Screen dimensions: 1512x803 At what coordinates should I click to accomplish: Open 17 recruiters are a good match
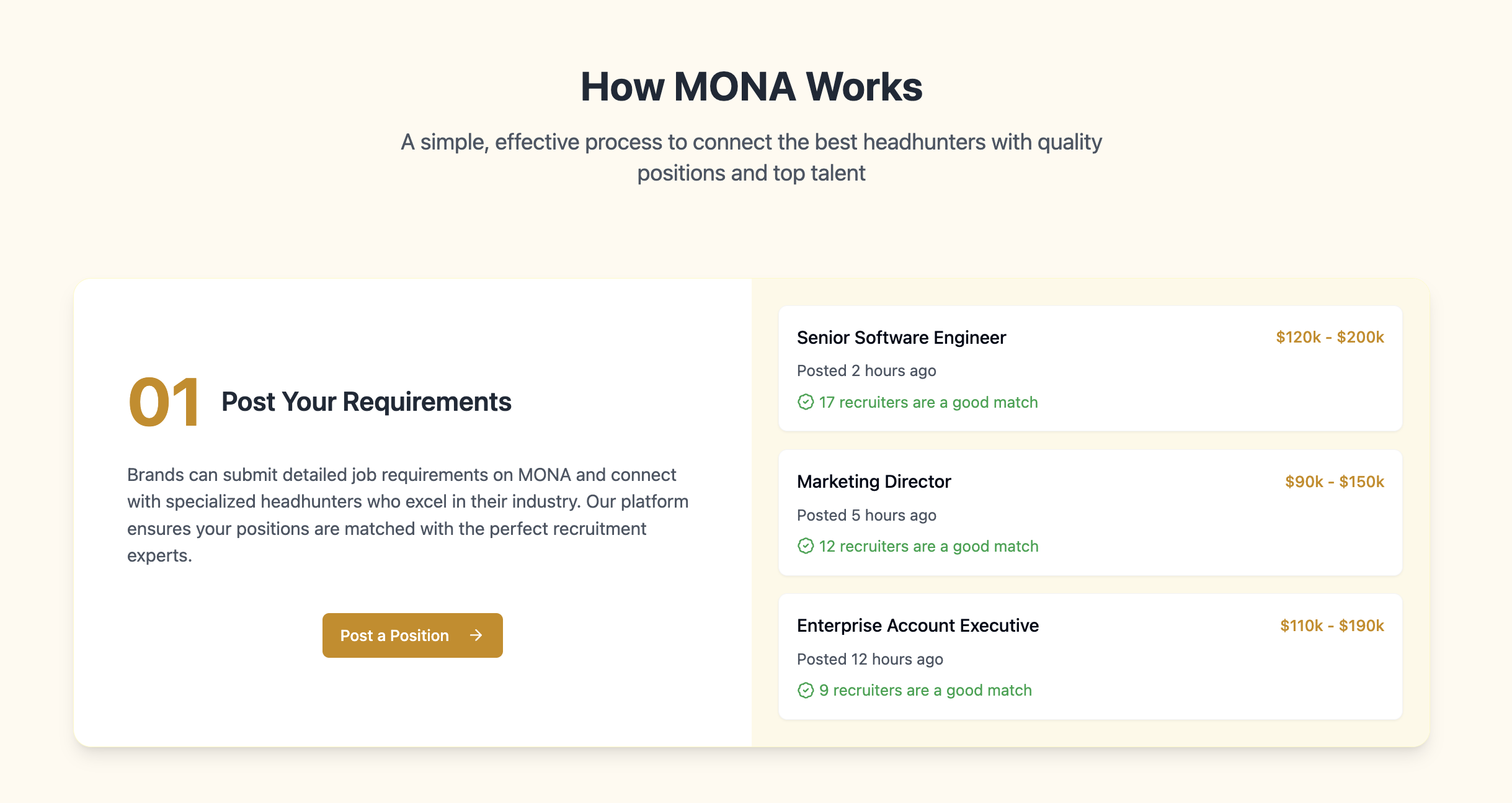pyautogui.click(x=928, y=402)
